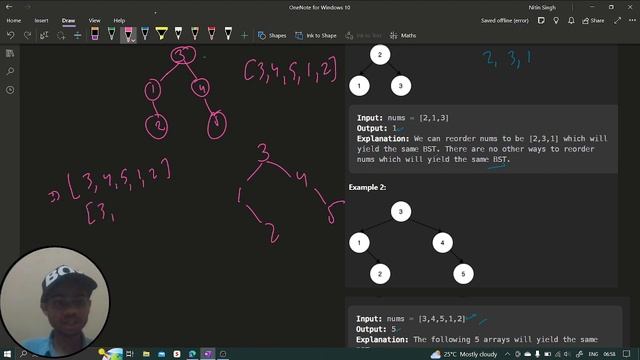
Task: Enter full screen mode arrow icon
Action: 618,20
